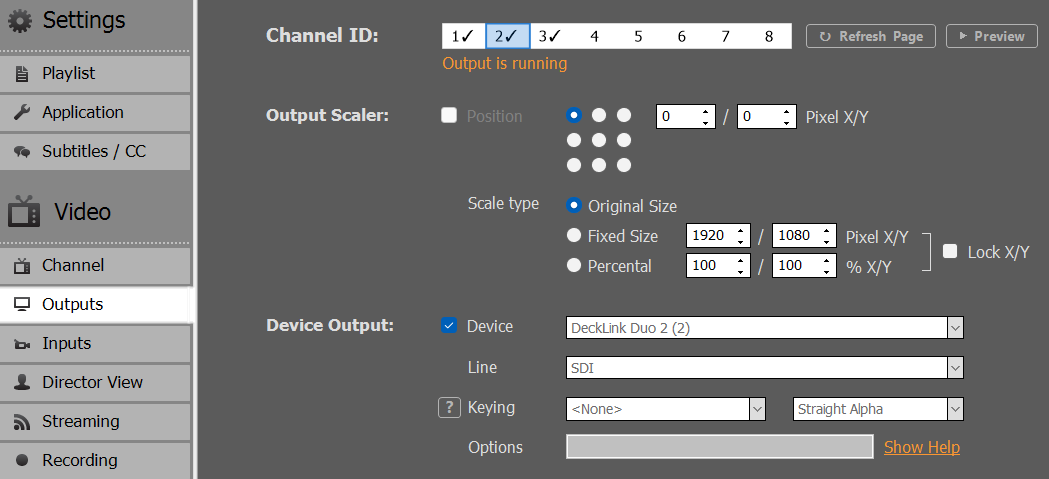Click the Inputs camera icon
Image resolution: width=1049 pixels, height=479 pixels.
[22, 344]
